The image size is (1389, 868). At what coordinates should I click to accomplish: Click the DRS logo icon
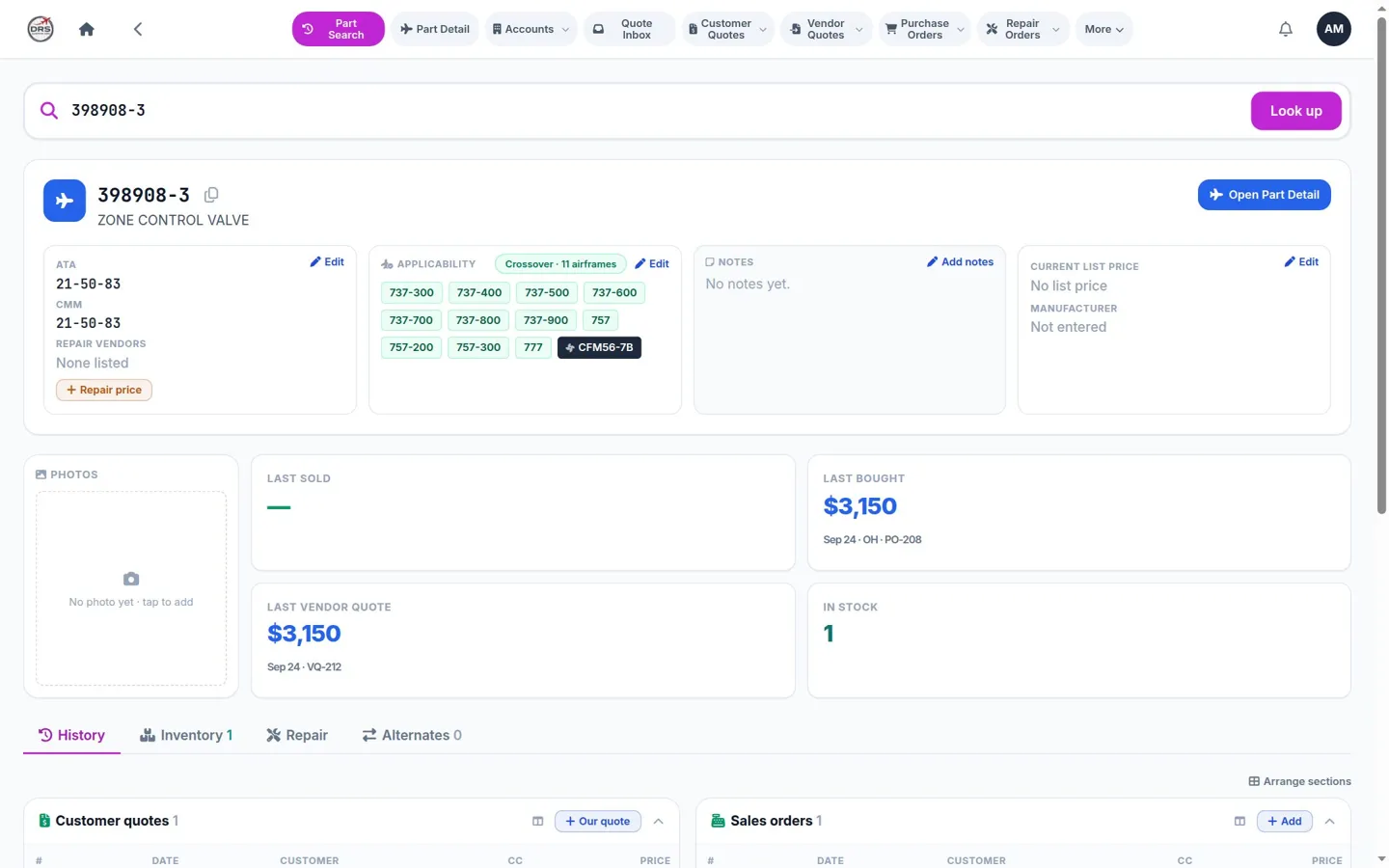(x=41, y=29)
